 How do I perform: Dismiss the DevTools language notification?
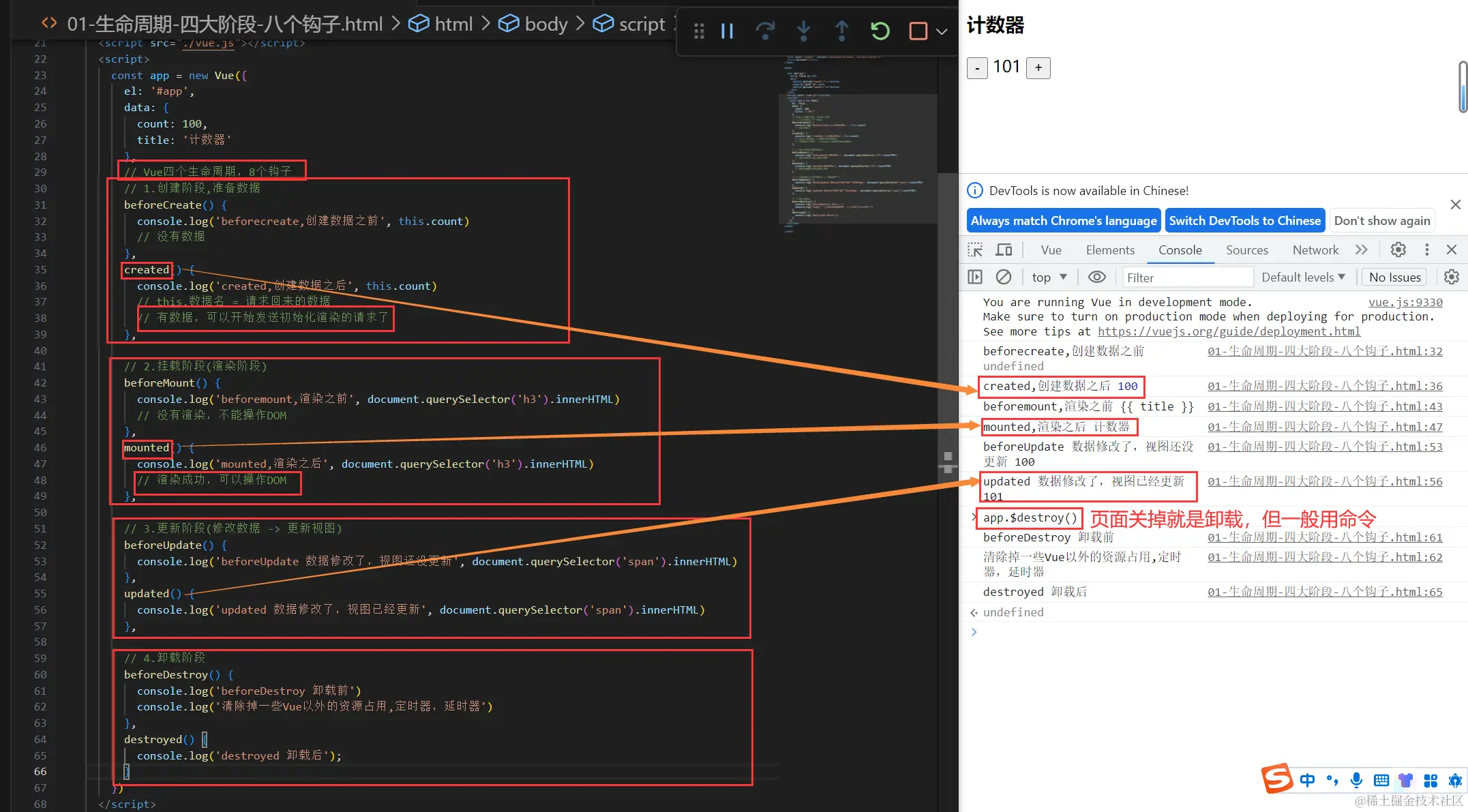click(x=1455, y=205)
